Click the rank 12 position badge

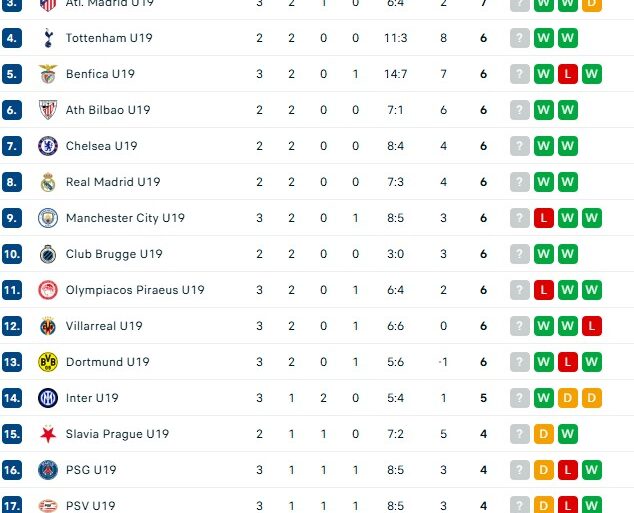(x=12, y=326)
